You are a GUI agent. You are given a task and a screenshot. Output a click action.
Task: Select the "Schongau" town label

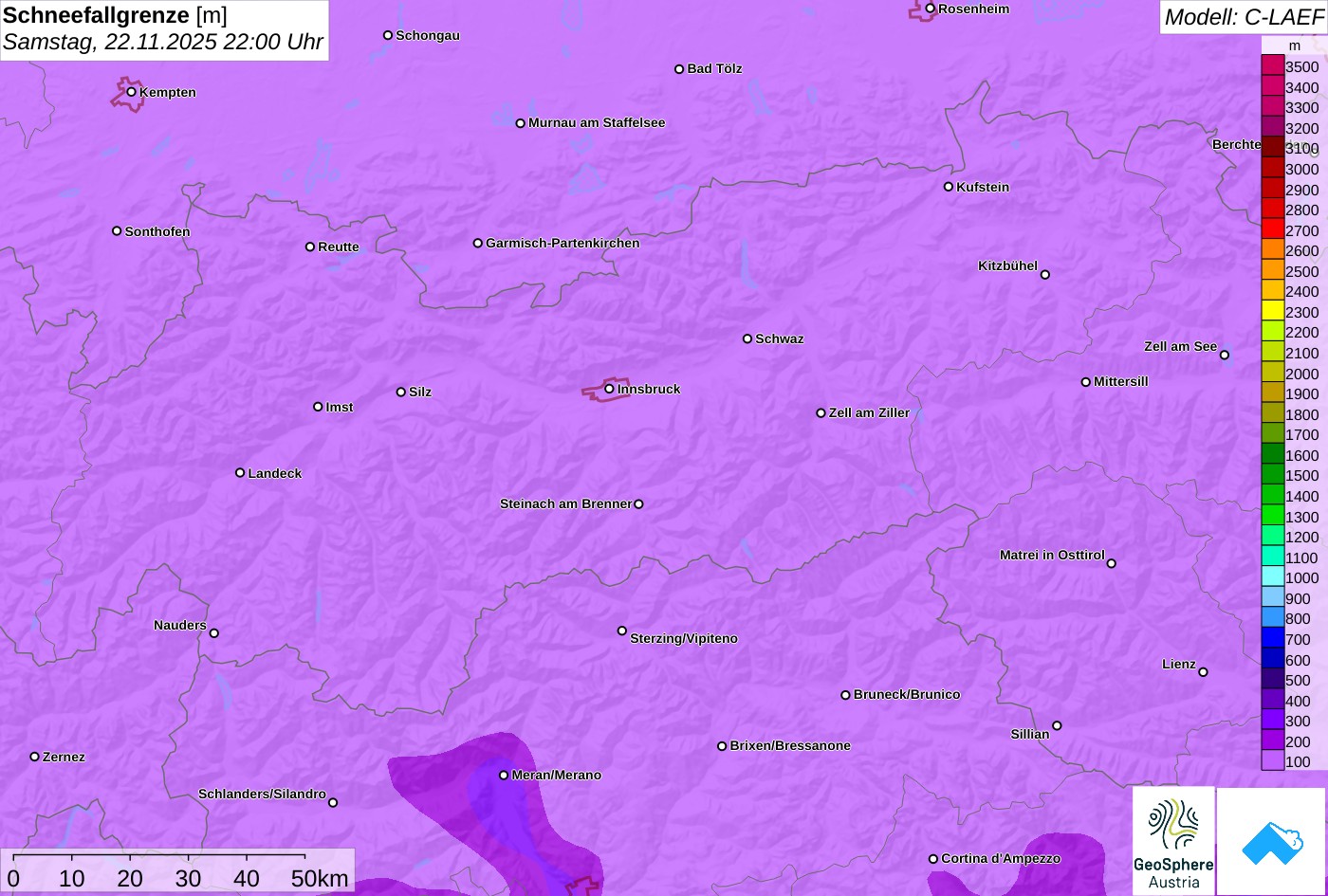point(428,35)
